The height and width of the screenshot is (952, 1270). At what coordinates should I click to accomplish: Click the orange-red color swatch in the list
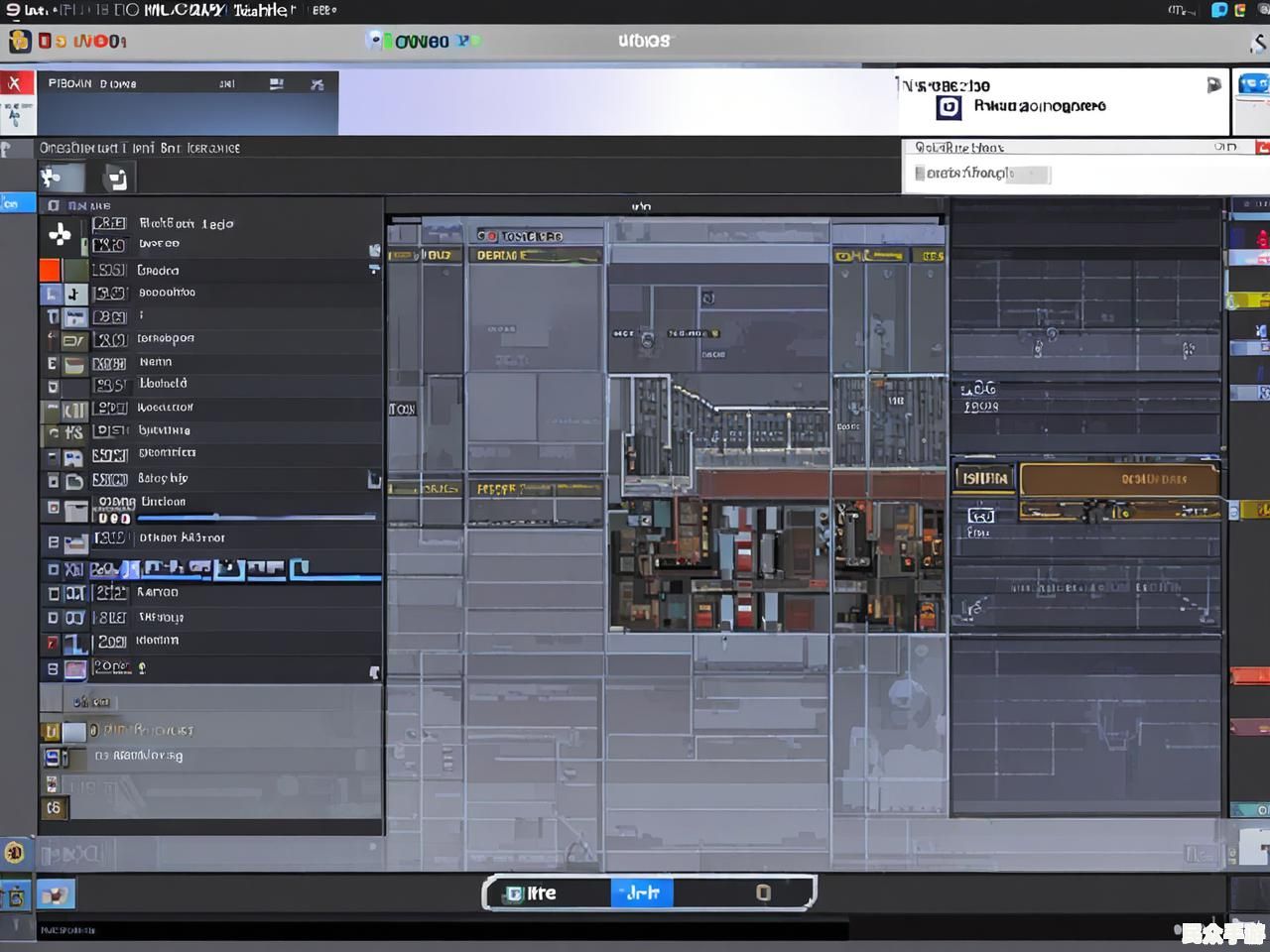(x=50, y=270)
